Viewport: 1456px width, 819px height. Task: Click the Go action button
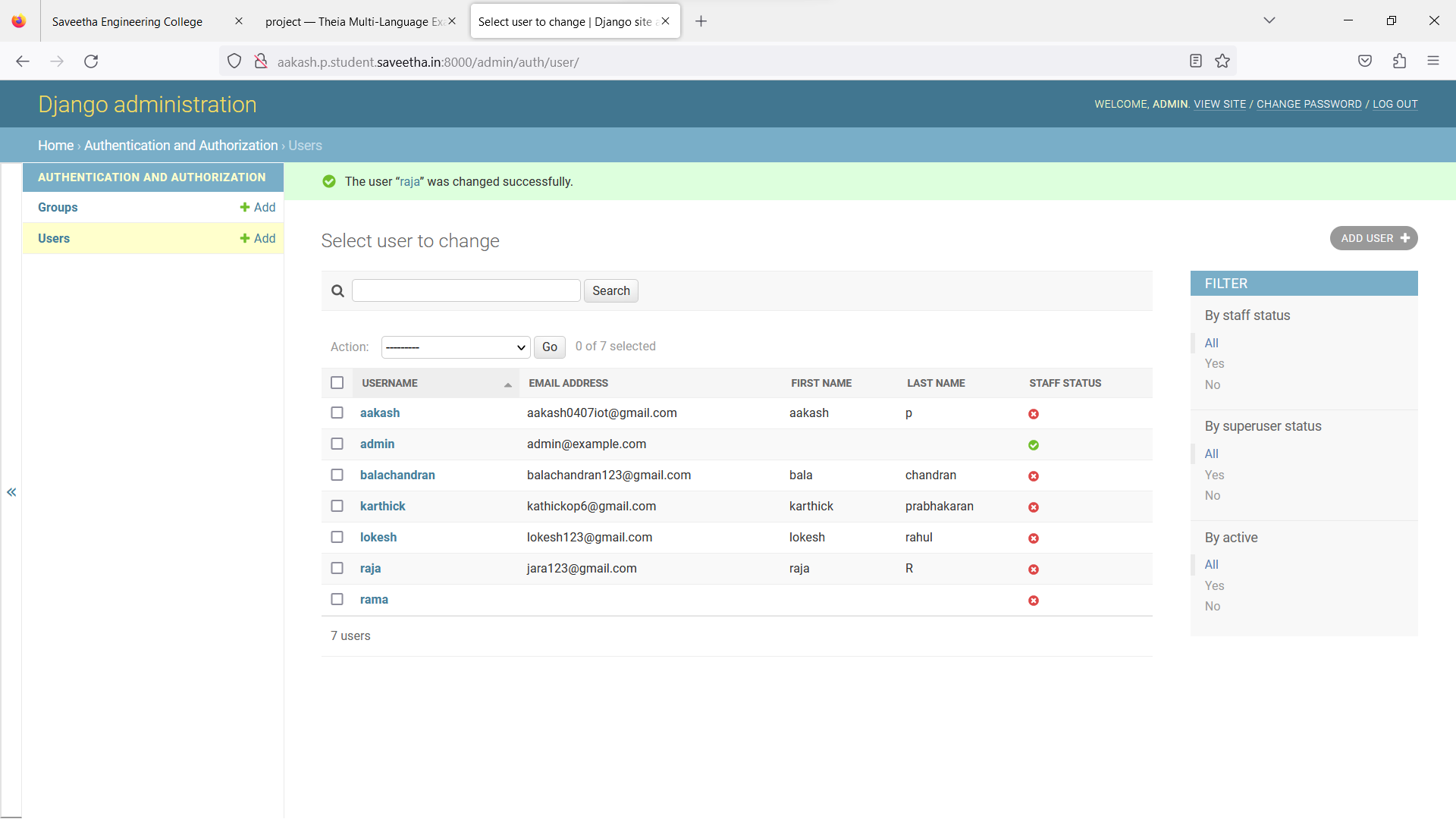tap(550, 347)
